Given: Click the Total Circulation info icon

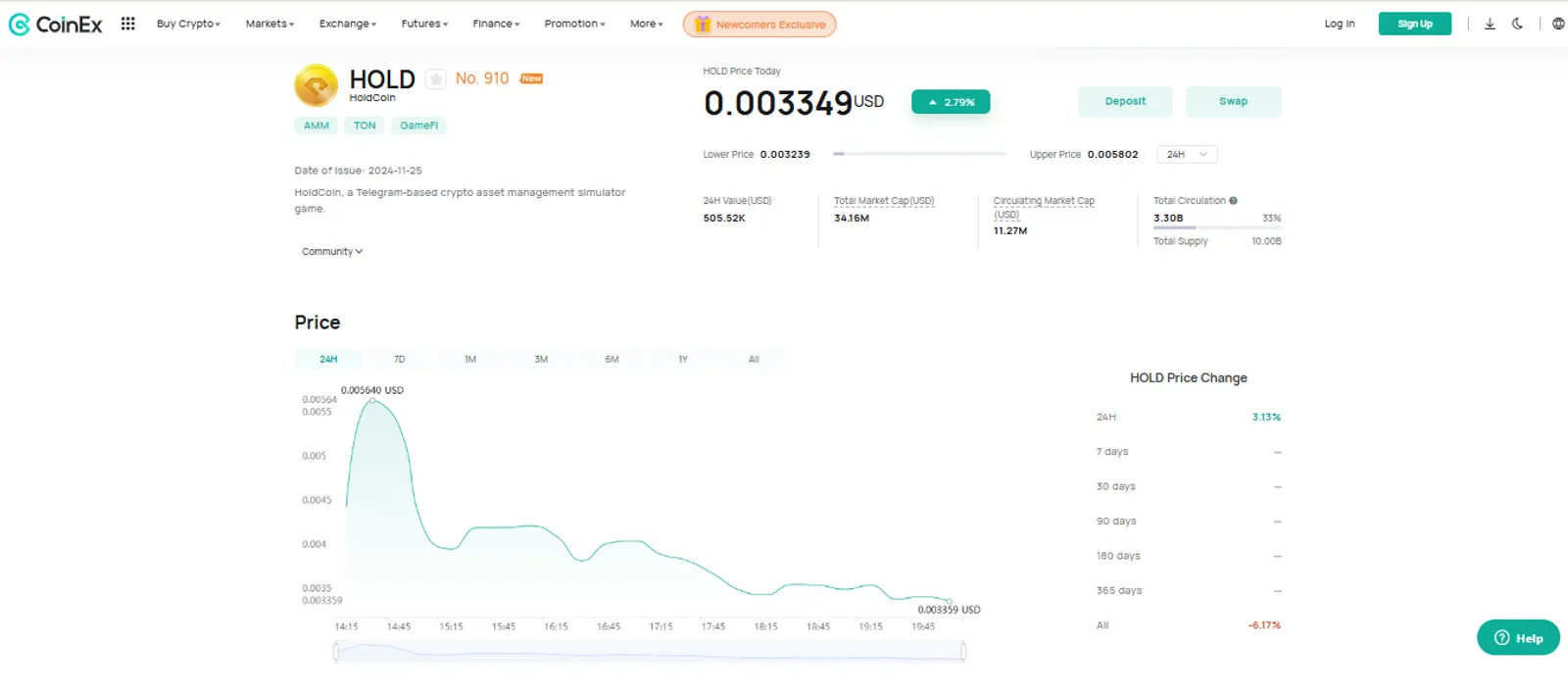Looking at the screenshot, I should pyautogui.click(x=1233, y=201).
